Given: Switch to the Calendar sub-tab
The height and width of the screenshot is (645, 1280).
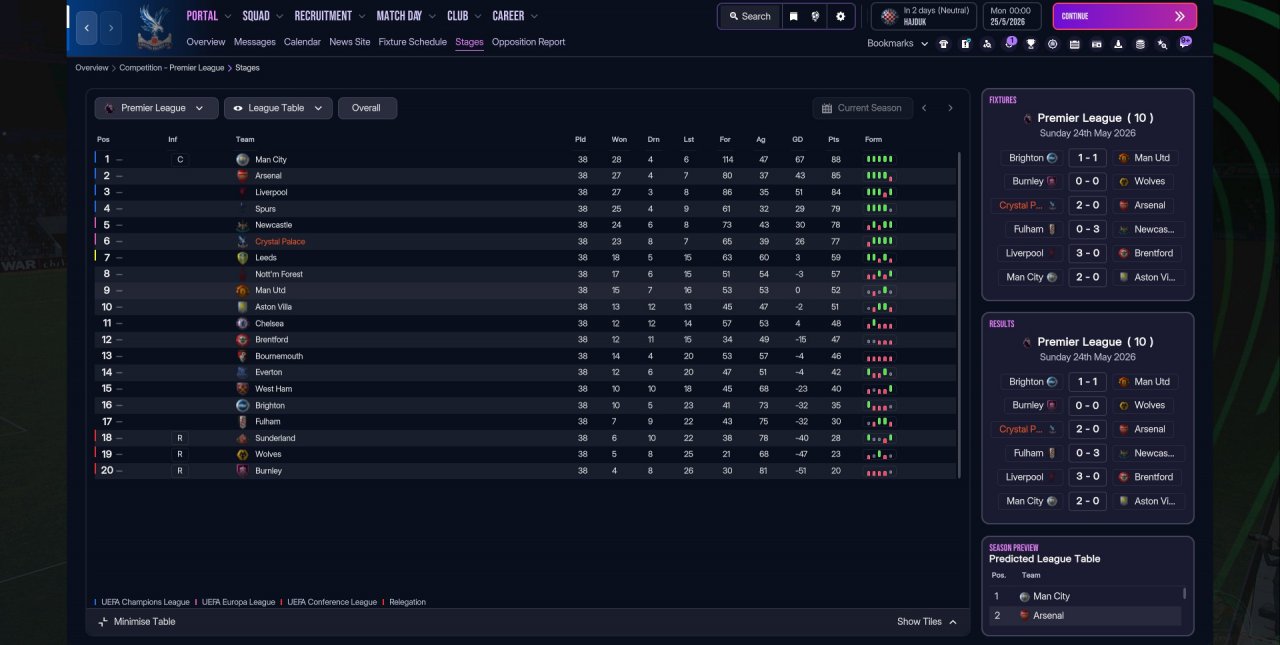Looking at the screenshot, I should point(302,42).
